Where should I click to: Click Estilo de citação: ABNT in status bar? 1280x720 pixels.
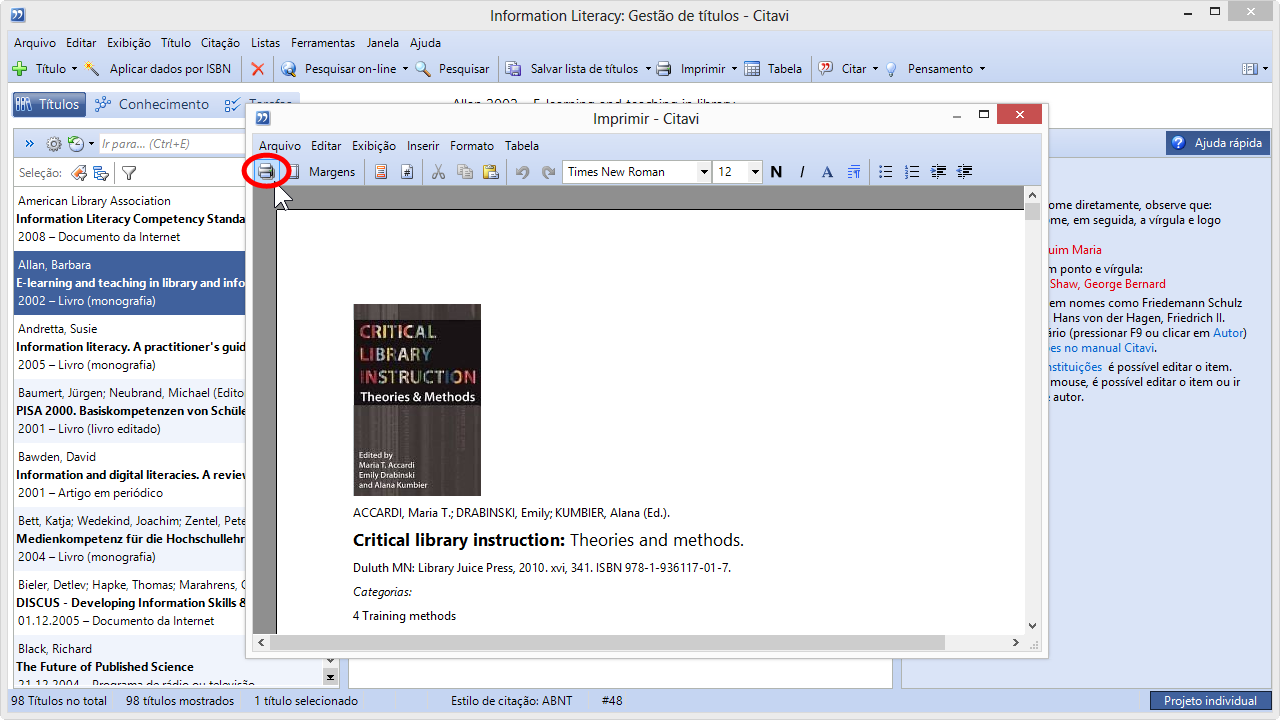coord(512,701)
